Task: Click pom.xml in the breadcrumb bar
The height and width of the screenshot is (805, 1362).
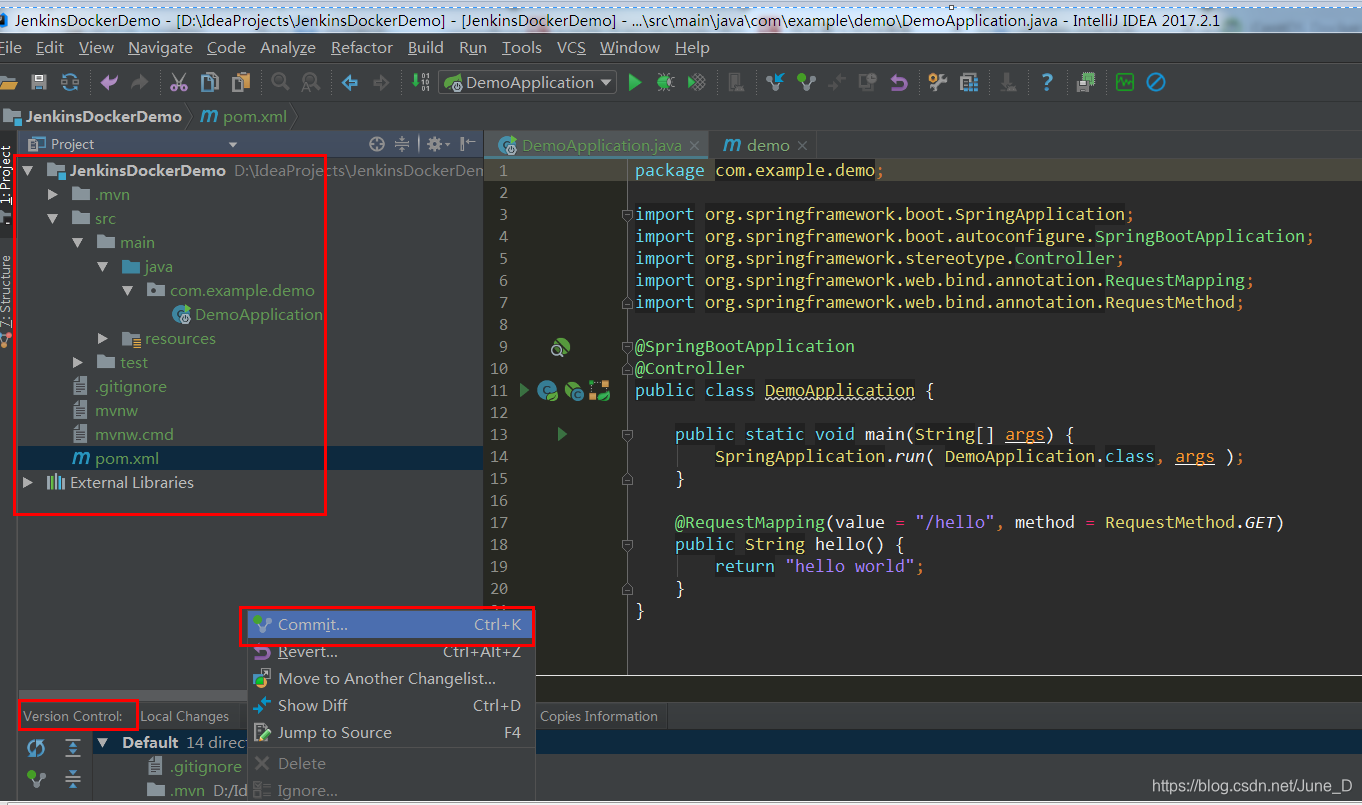Action: coord(244,117)
